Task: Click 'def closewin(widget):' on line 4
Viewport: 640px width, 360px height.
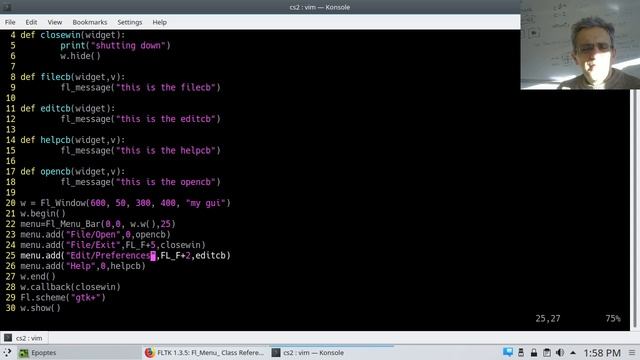Action: [x=73, y=35]
